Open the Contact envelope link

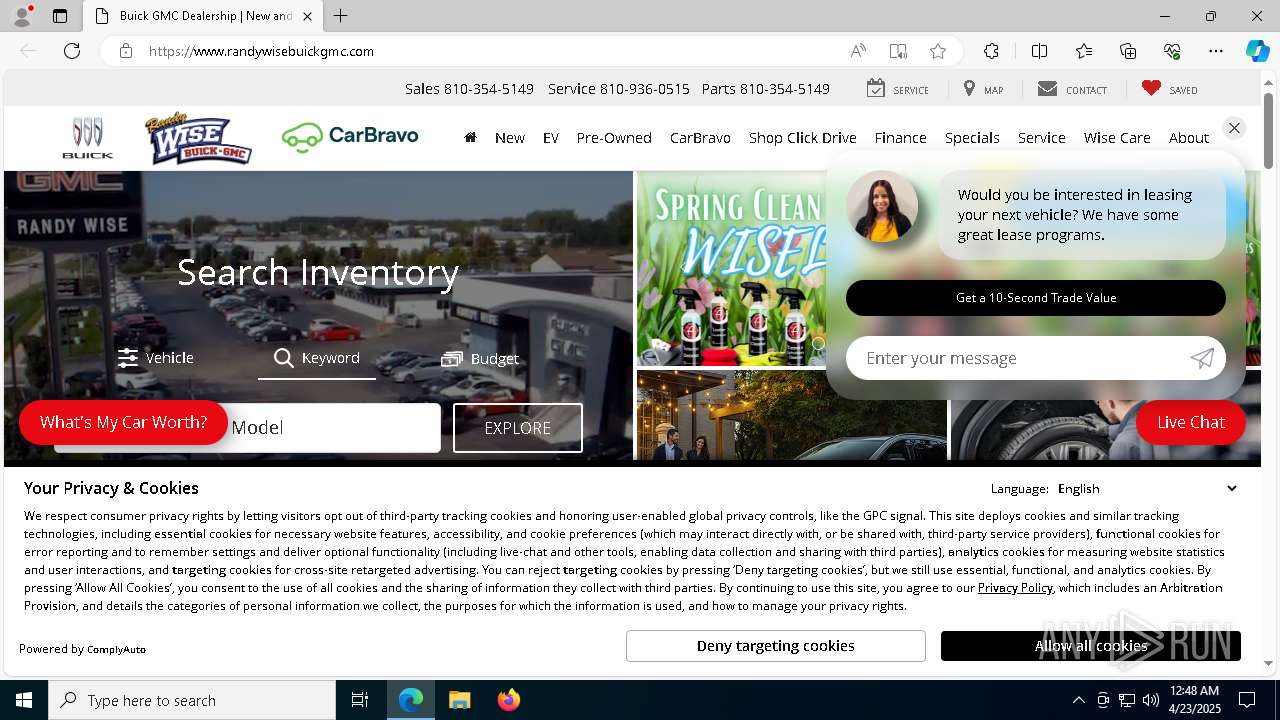[1072, 89]
